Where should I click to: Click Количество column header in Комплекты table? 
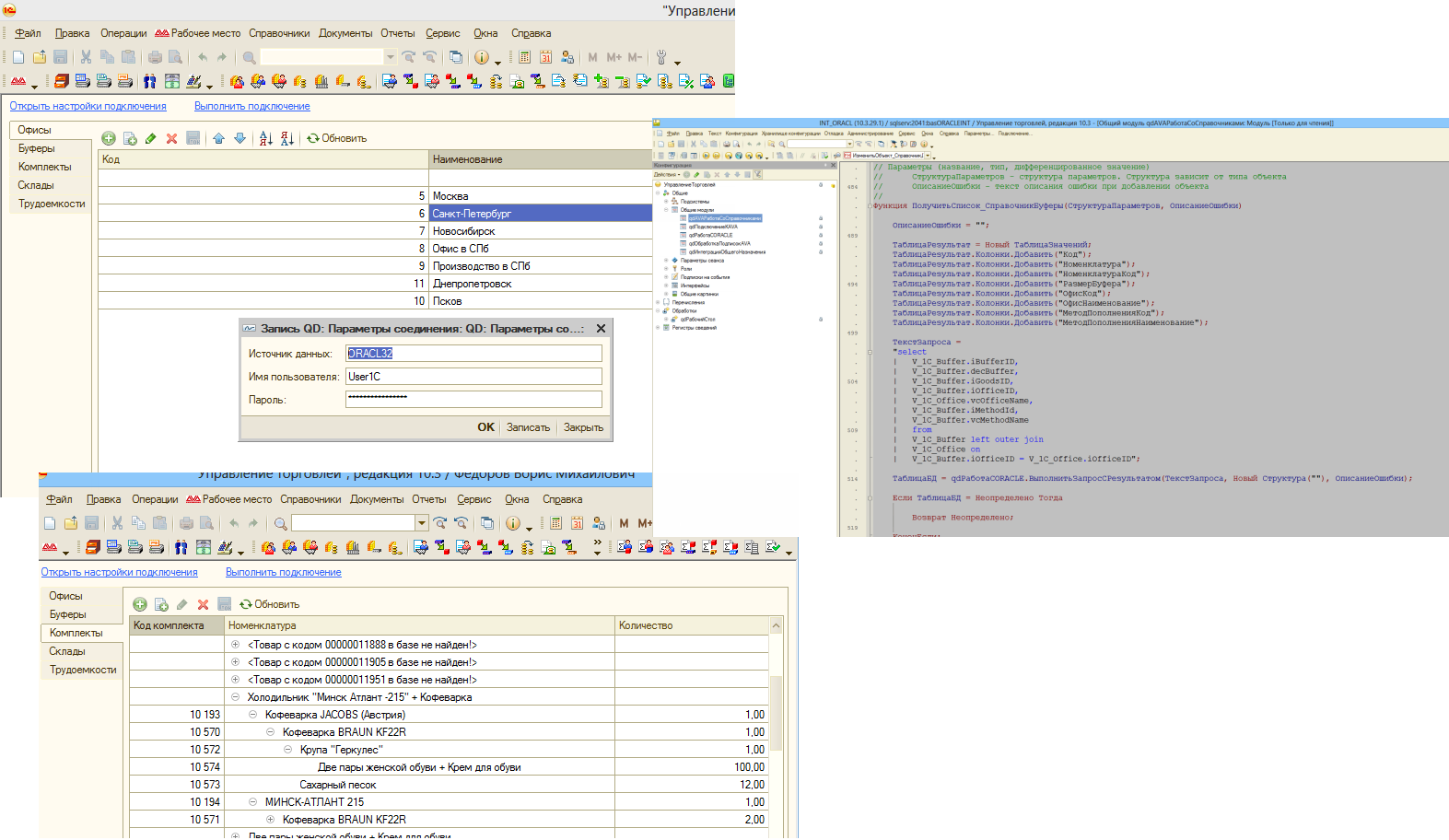click(x=692, y=625)
